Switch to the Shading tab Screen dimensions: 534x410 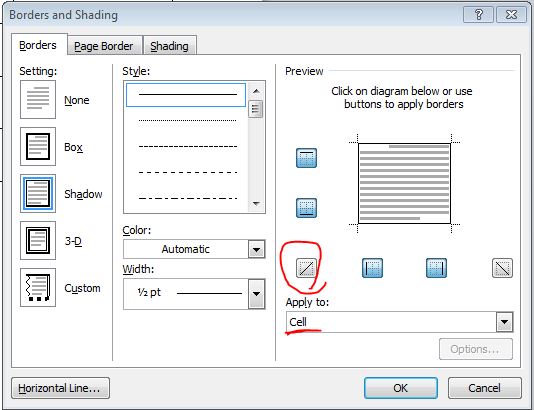(x=169, y=46)
